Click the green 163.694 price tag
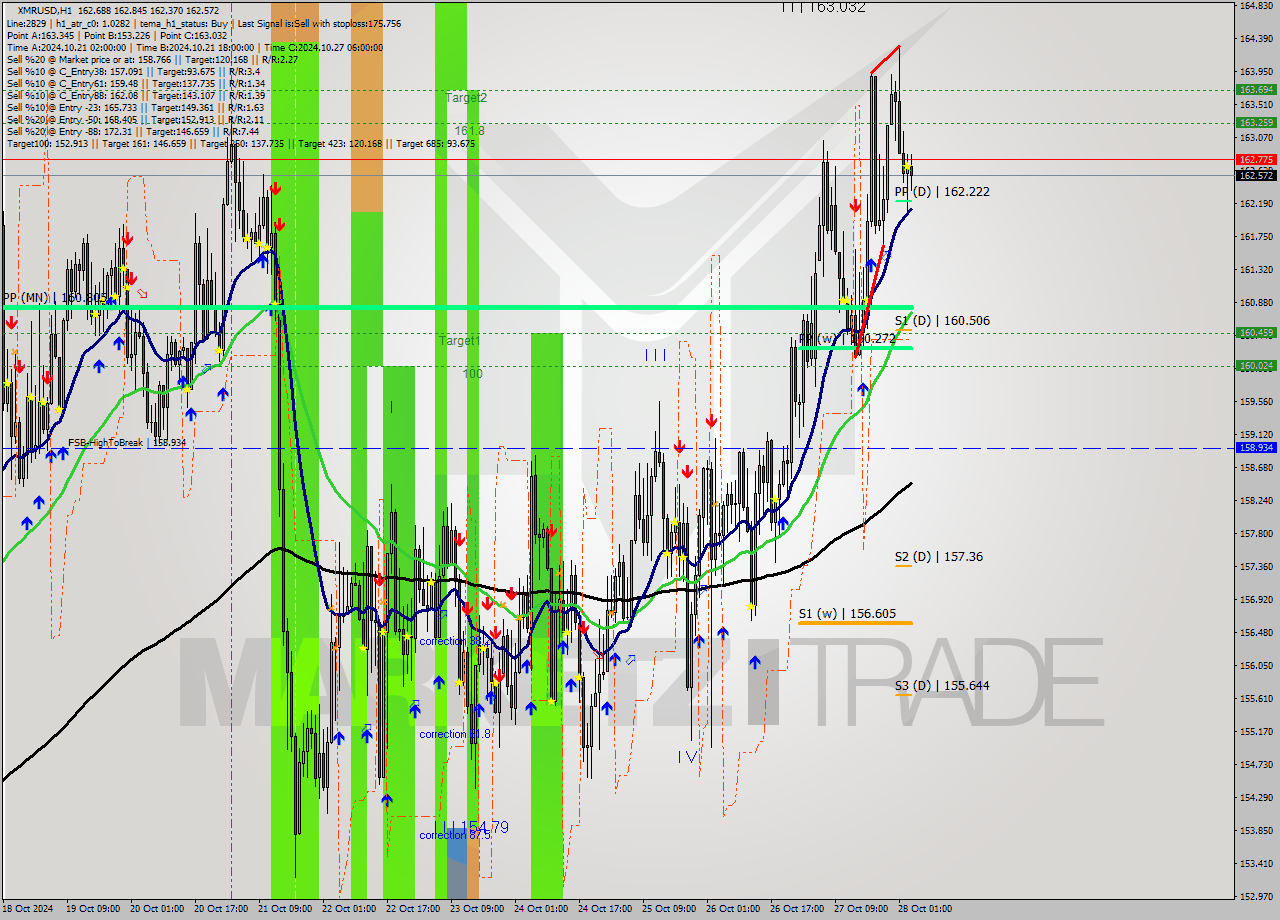The height and width of the screenshot is (920, 1280). click(x=1255, y=89)
